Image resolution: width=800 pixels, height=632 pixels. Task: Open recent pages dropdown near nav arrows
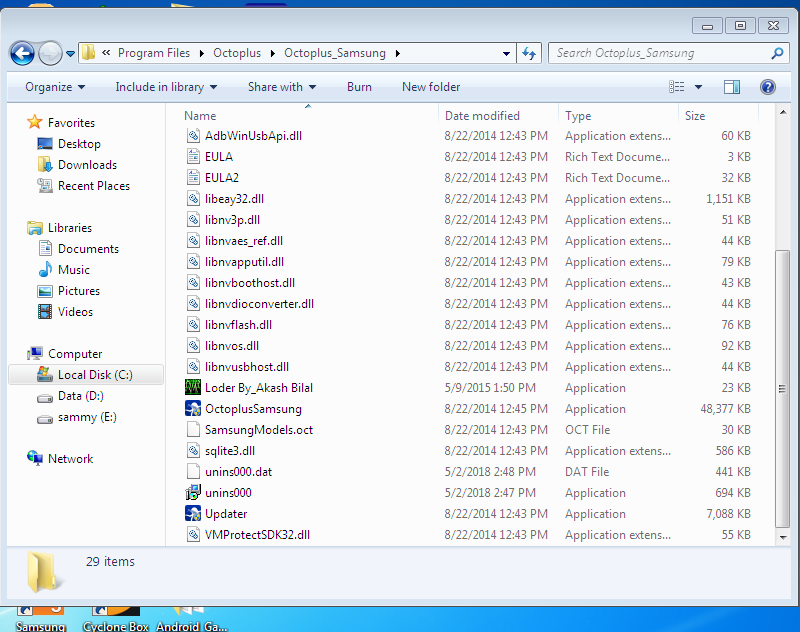click(70, 53)
